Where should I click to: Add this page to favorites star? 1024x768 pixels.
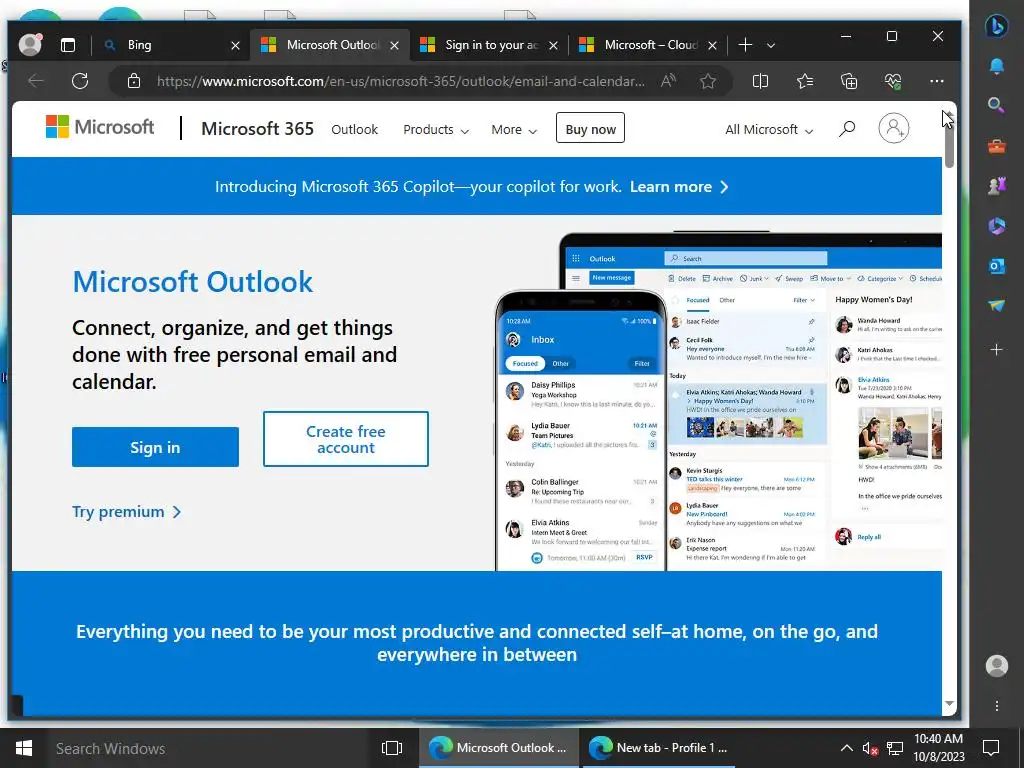pyautogui.click(x=708, y=81)
